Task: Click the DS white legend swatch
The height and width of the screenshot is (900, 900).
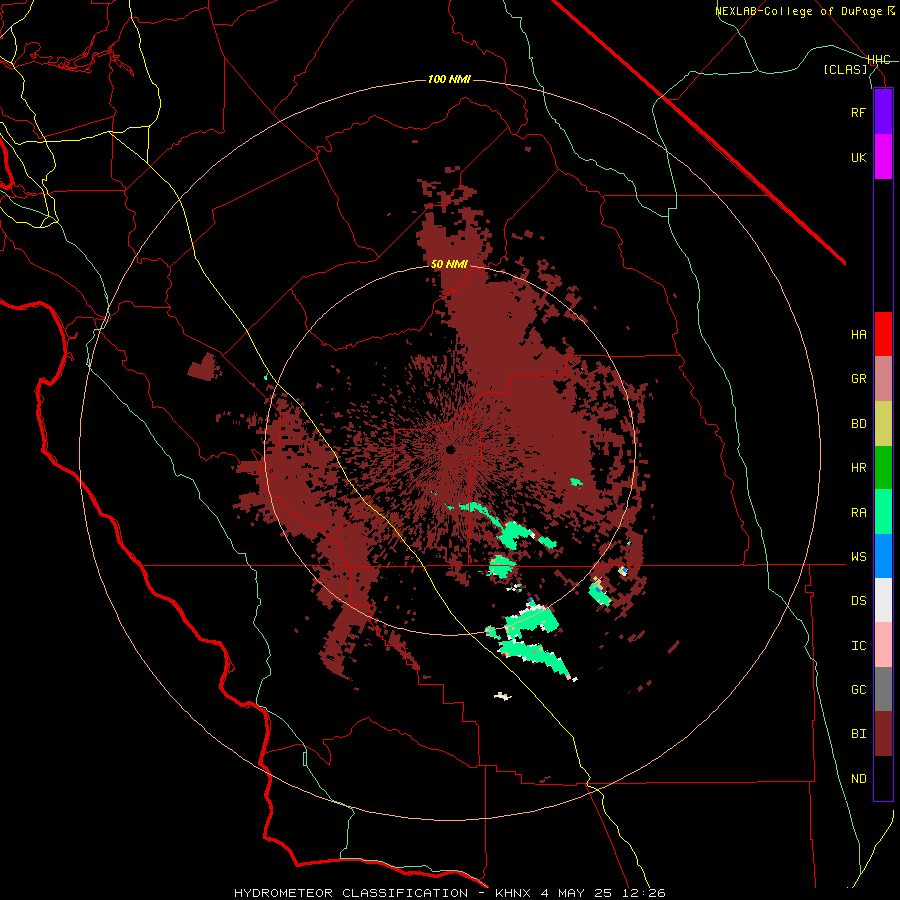Action: click(883, 600)
